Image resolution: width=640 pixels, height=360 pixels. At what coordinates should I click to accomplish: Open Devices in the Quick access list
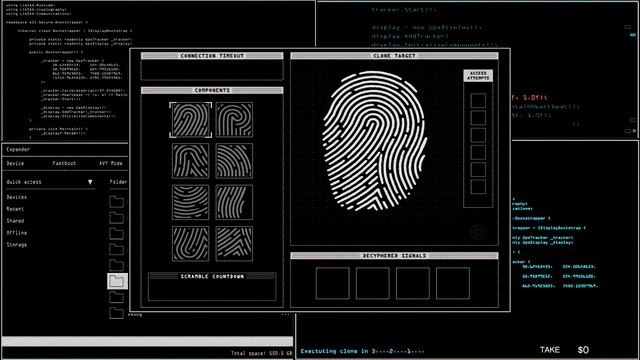(17, 197)
